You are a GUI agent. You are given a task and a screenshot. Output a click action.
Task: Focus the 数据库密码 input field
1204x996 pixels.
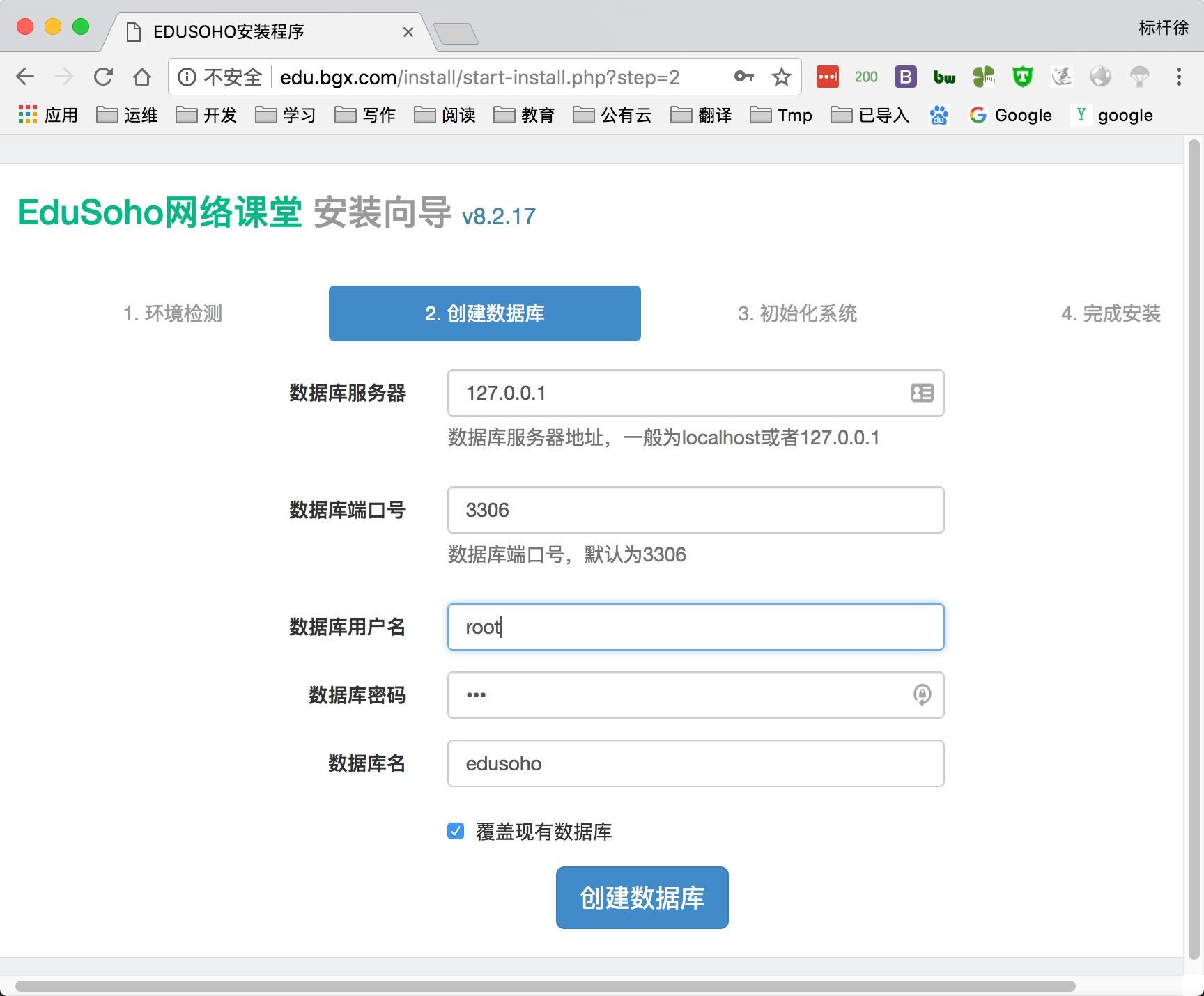[x=696, y=695]
